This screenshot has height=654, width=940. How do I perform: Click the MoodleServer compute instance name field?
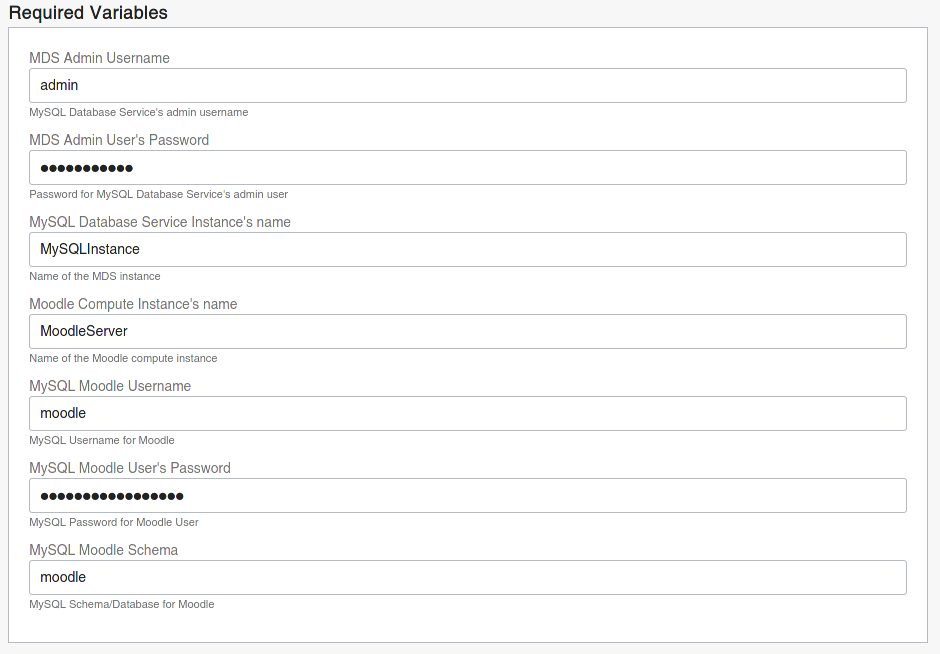pyautogui.click(x=468, y=331)
